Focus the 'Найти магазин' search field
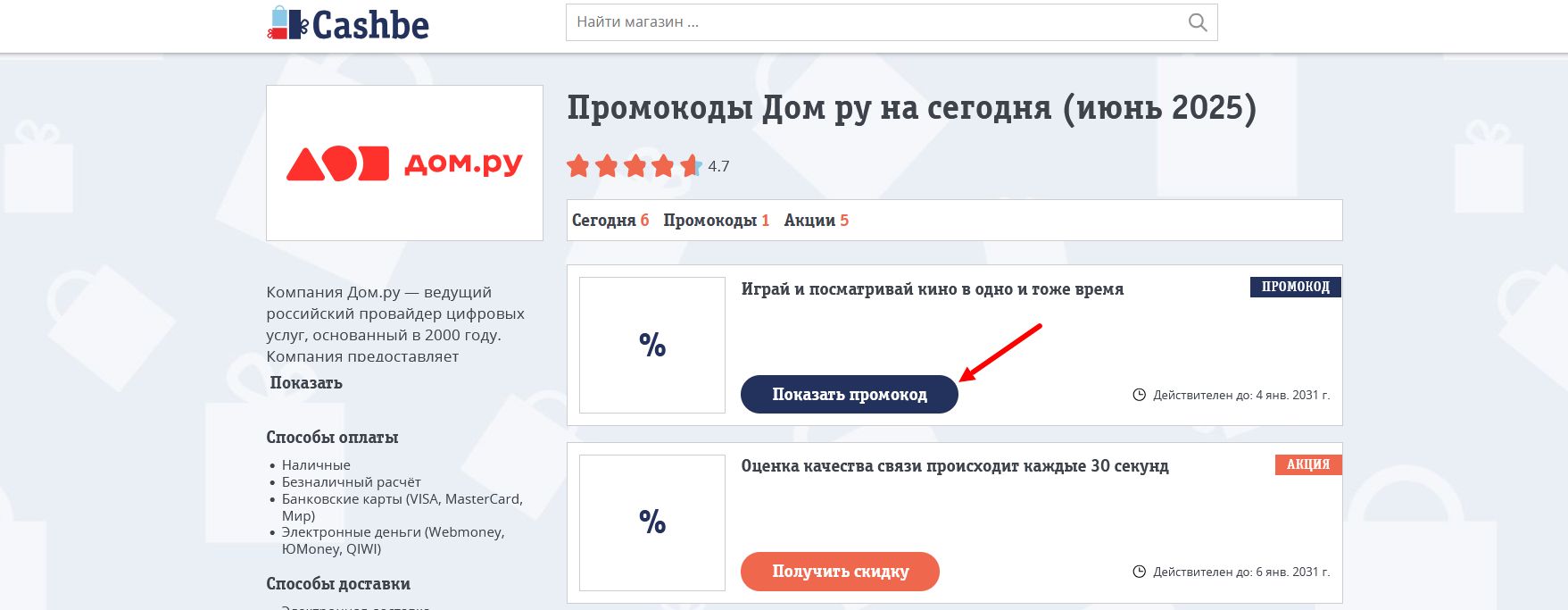This screenshot has height=610, width=1568. (x=892, y=22)
